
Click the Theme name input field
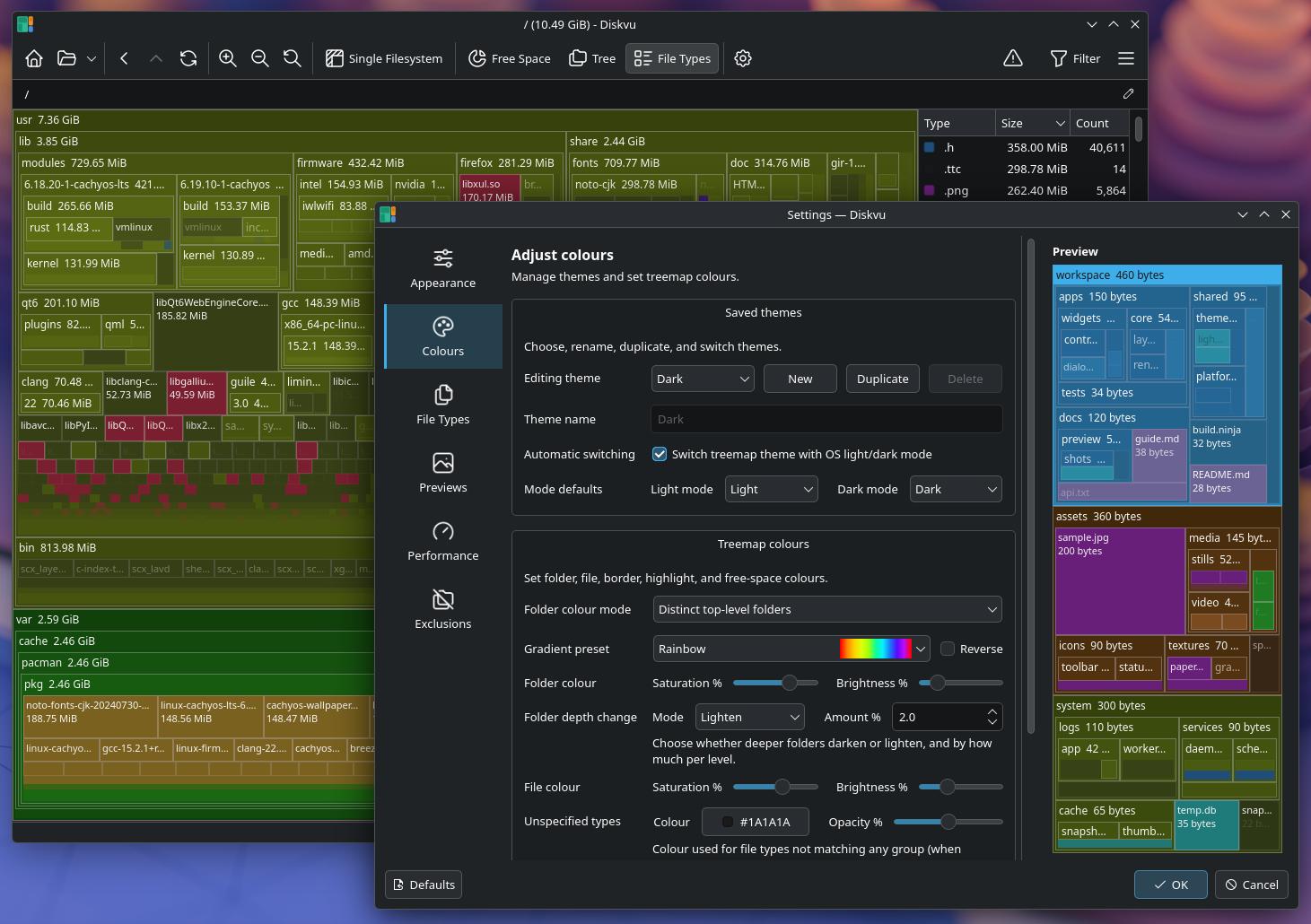(x=826, y=419)
